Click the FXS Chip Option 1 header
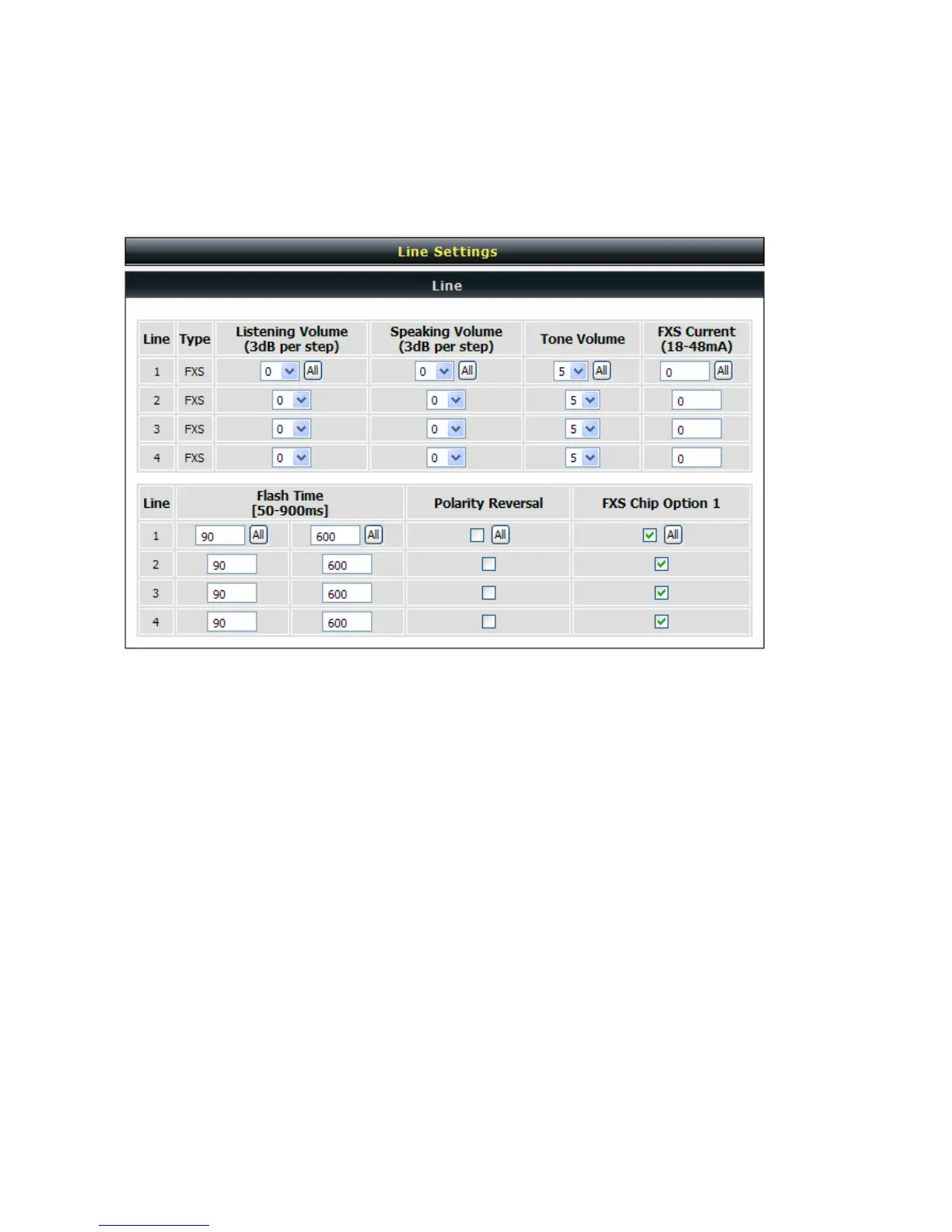 click(x=661, y=503)
